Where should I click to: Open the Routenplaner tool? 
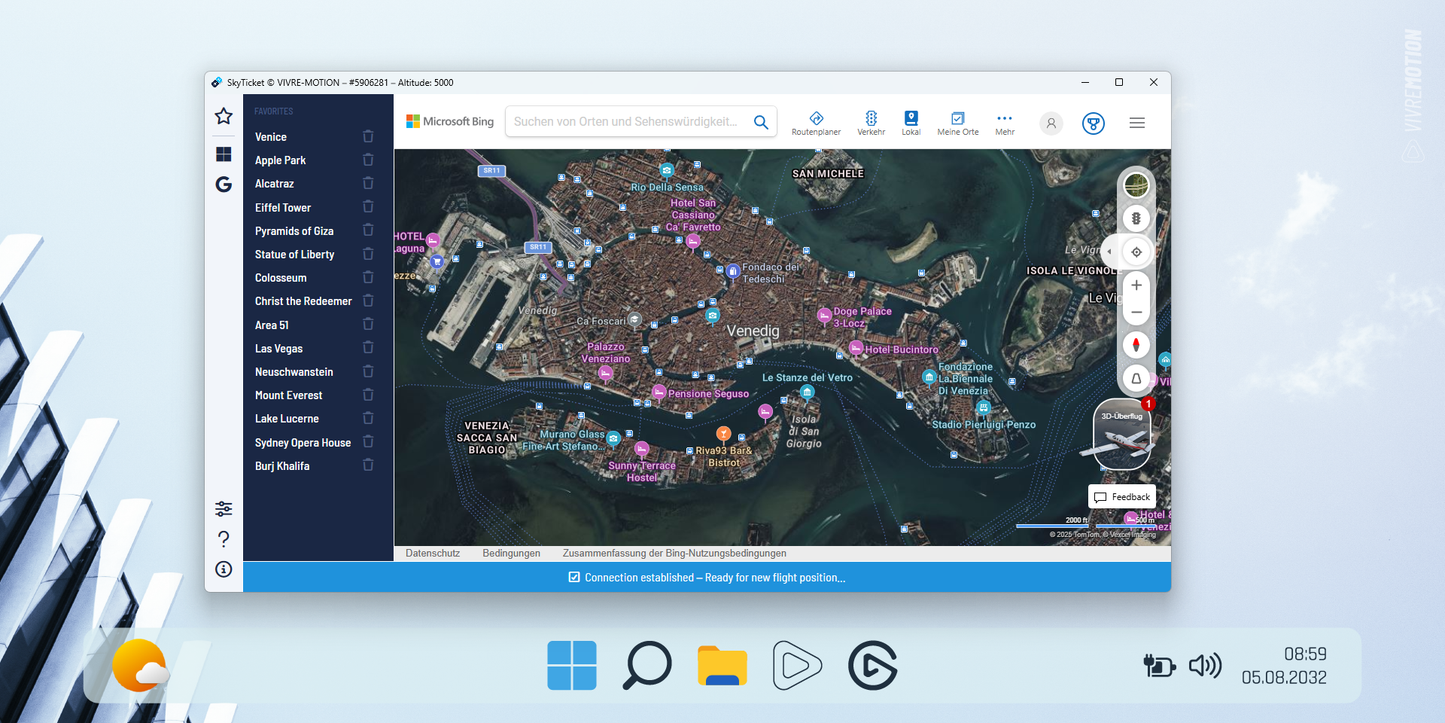point(816,122)
